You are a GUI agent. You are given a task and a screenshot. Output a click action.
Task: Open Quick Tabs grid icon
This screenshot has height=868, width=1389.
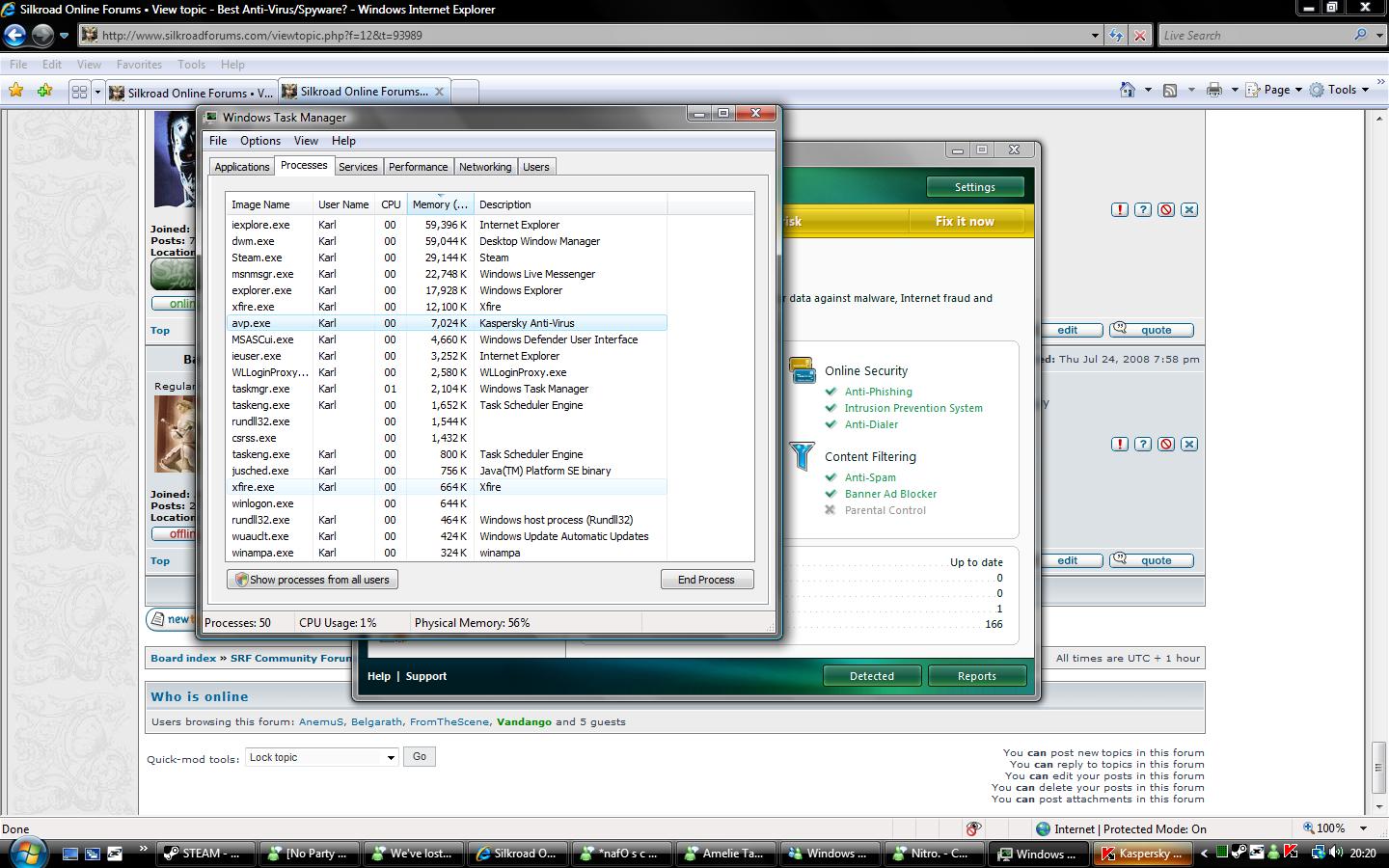tap(79, 92)
